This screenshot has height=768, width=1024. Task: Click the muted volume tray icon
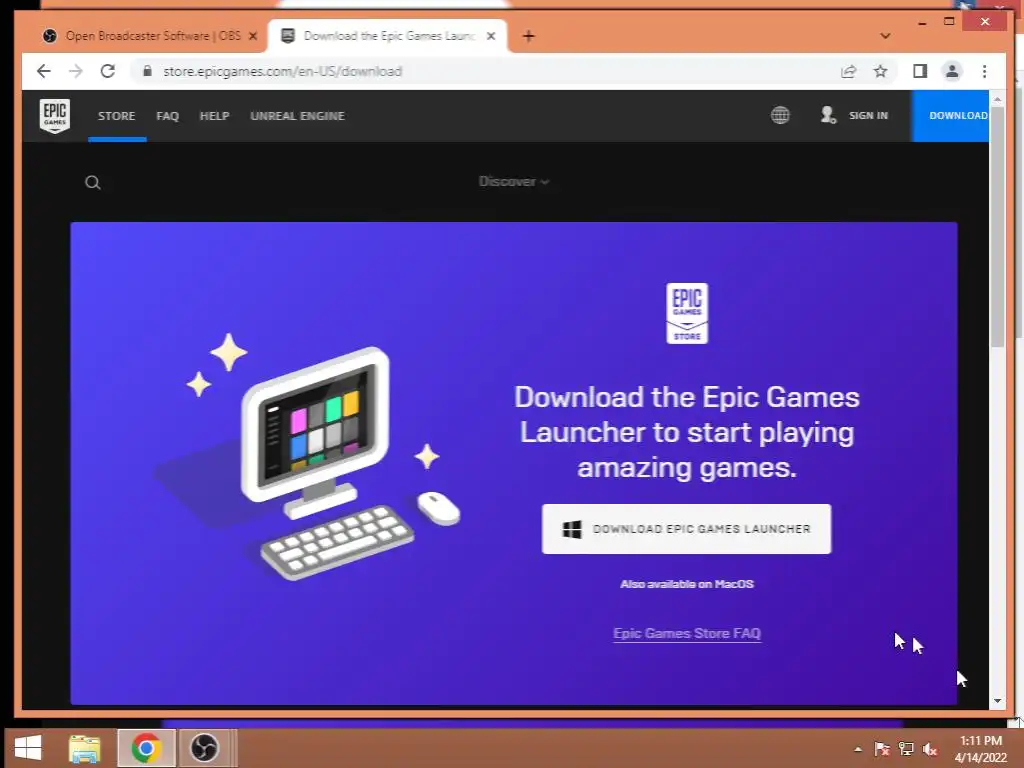point(930,749)
